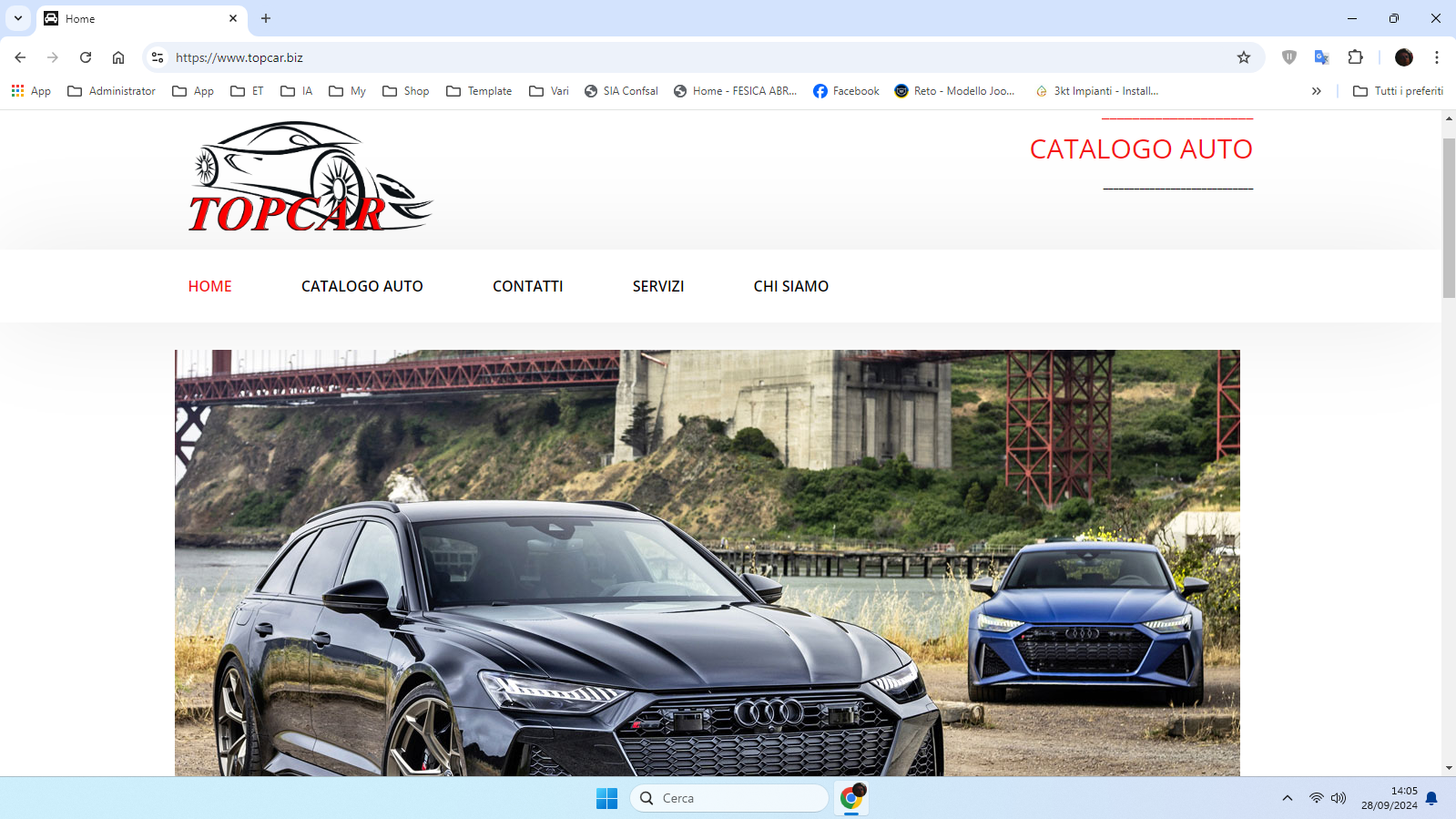Open the Apps grid bookmark
Viewport: 1456px width, 819px height.
click(x=31, y=91)
